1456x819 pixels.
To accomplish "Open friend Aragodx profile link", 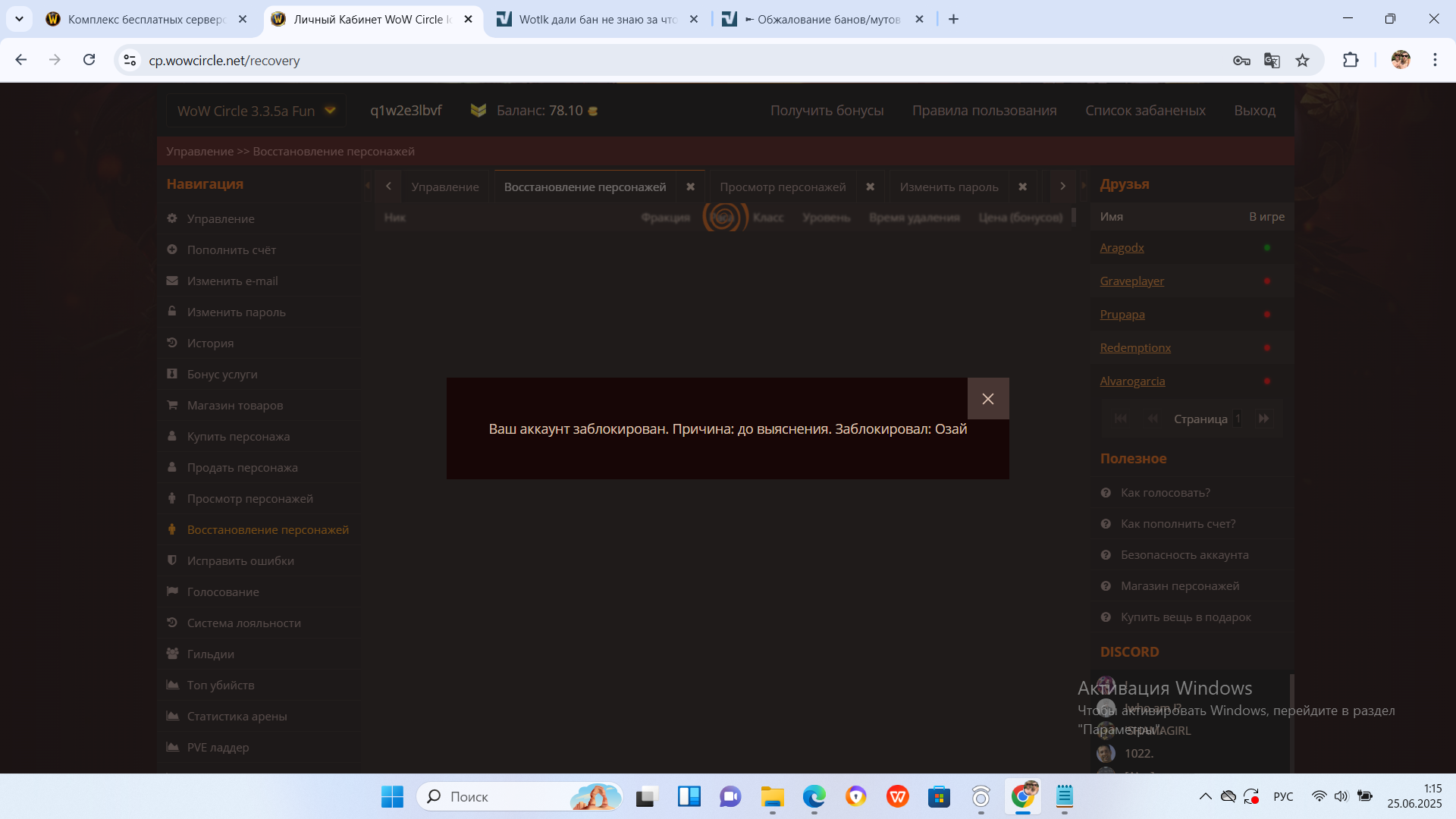I will tap(1122, 248).
